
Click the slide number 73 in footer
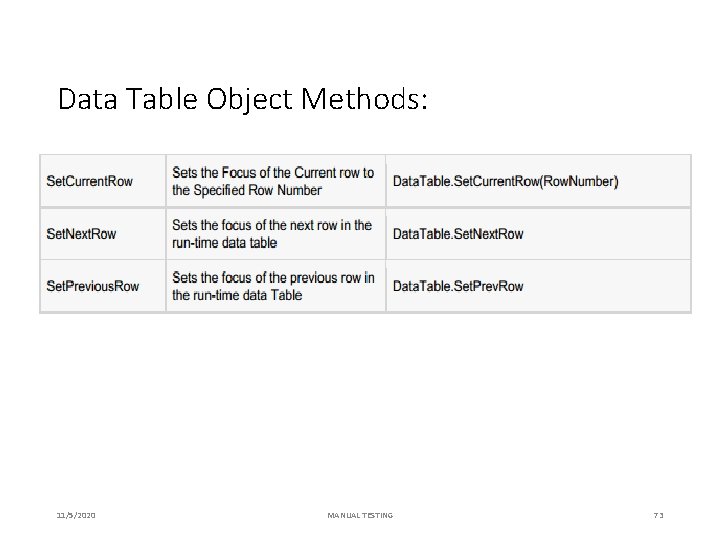[658, 515]
